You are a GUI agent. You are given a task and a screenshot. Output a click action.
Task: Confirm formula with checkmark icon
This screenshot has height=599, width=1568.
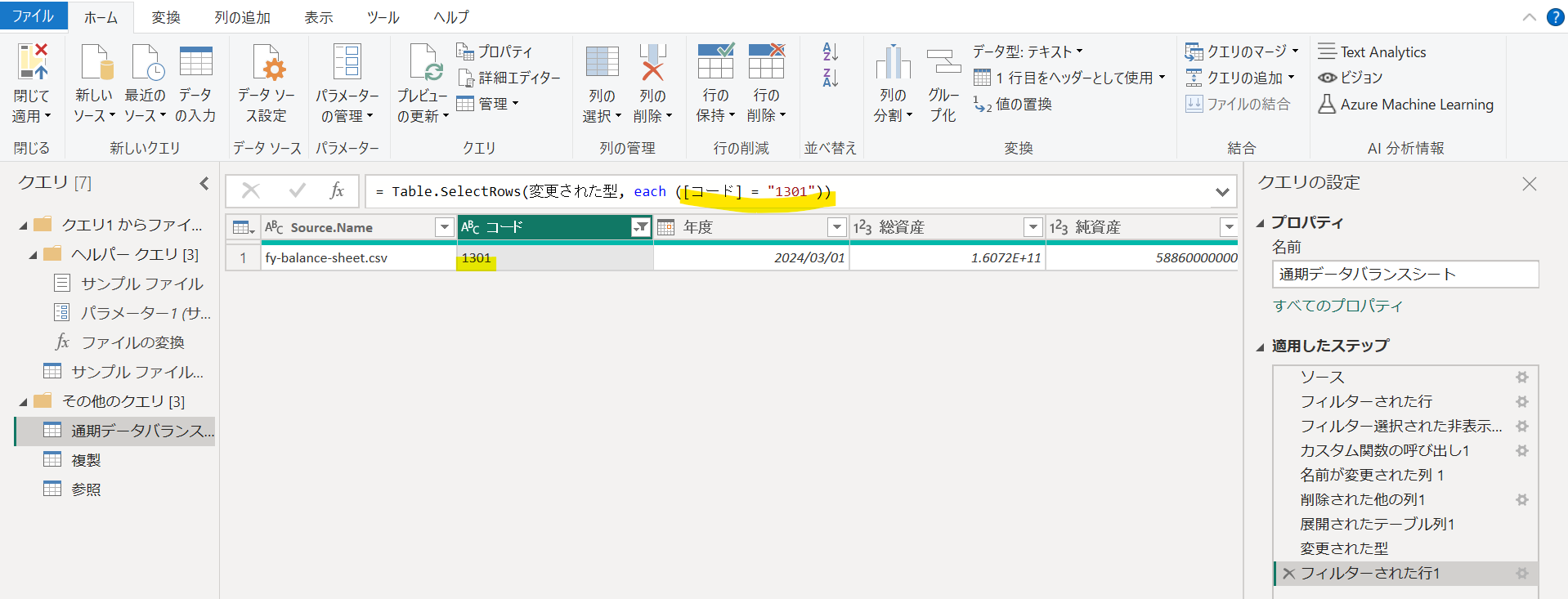point(298,191)
